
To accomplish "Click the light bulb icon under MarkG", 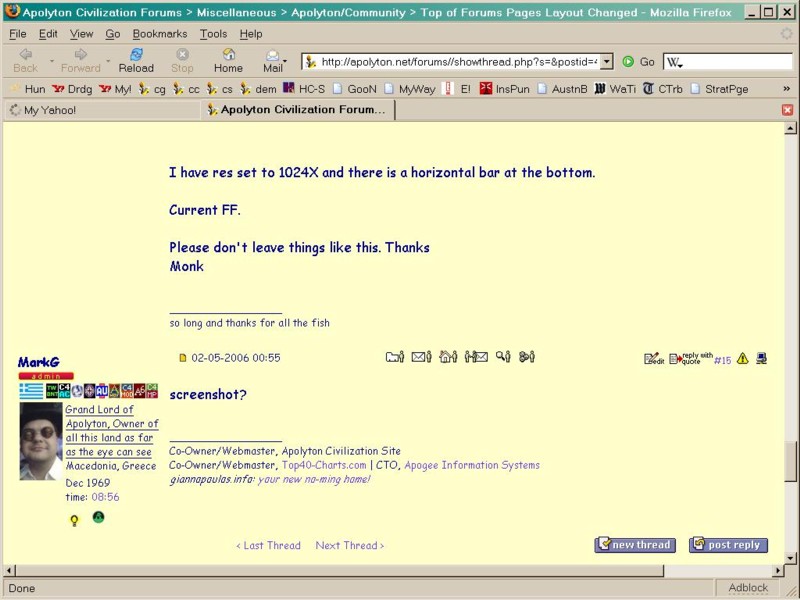I will pos(74,519).
